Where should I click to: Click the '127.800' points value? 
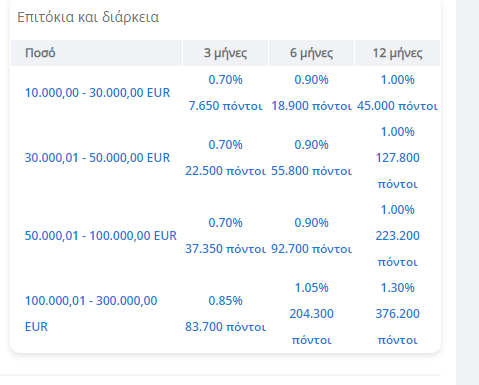click(x=397, y=158)
